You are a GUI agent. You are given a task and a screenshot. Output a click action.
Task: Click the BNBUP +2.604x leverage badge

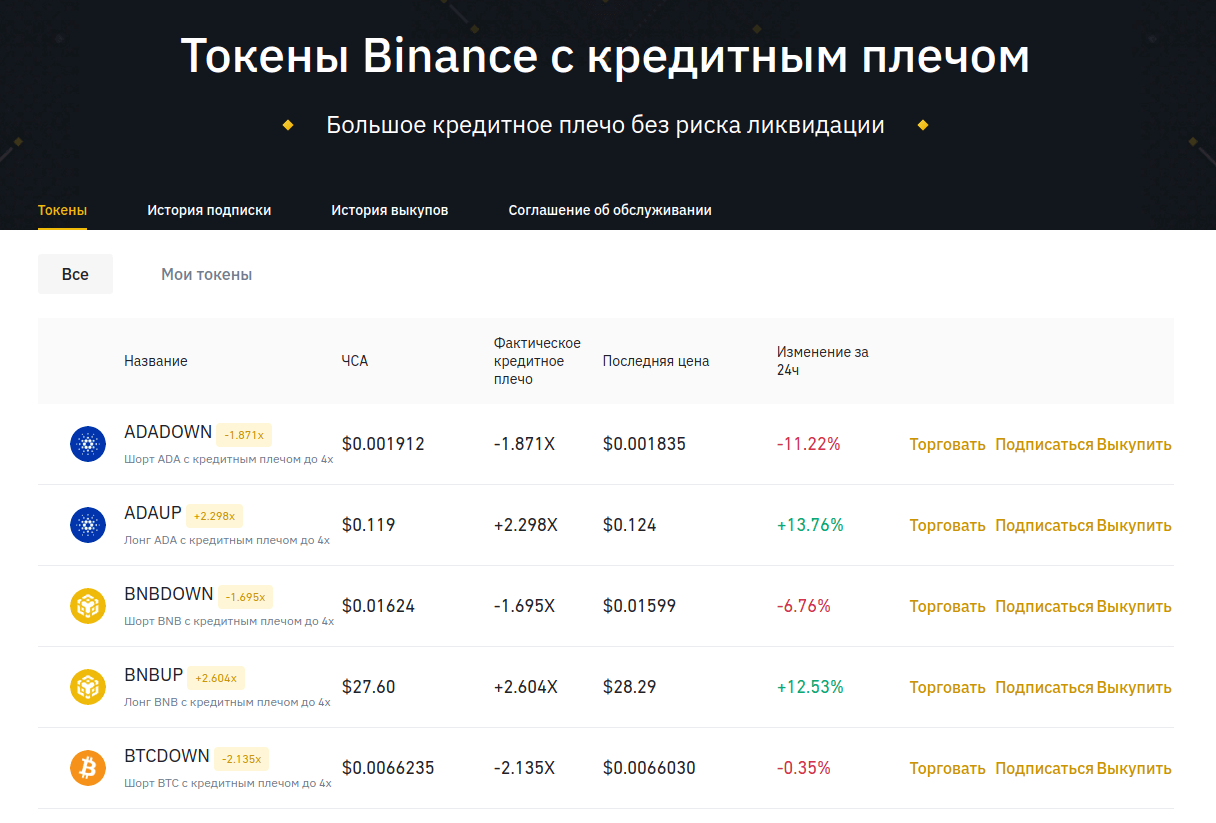[216, 678]
